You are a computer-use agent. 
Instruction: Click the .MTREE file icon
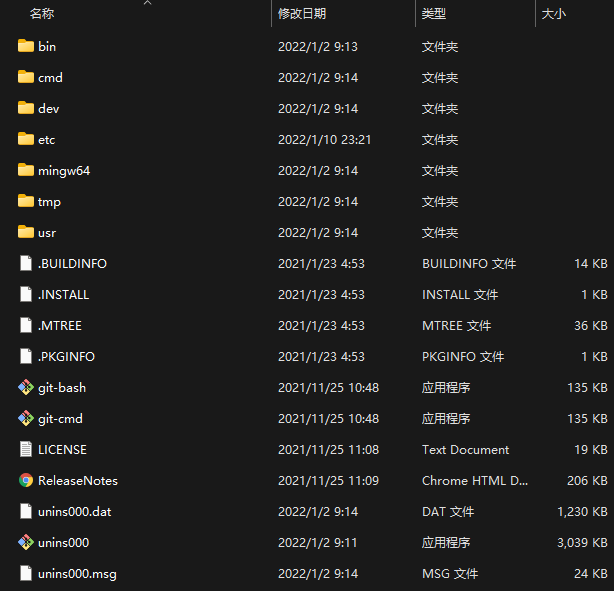(x=26, y=325)
